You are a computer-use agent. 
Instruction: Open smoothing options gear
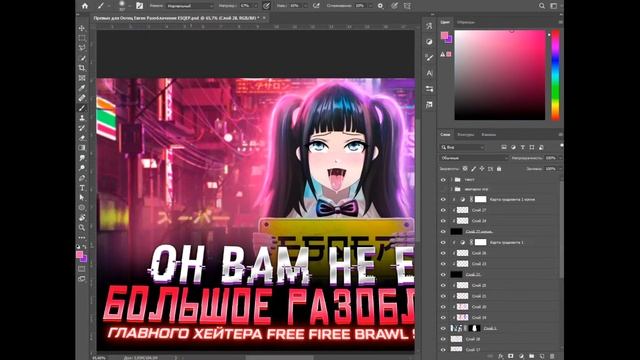pyautogui.click(x=380, y=6)
